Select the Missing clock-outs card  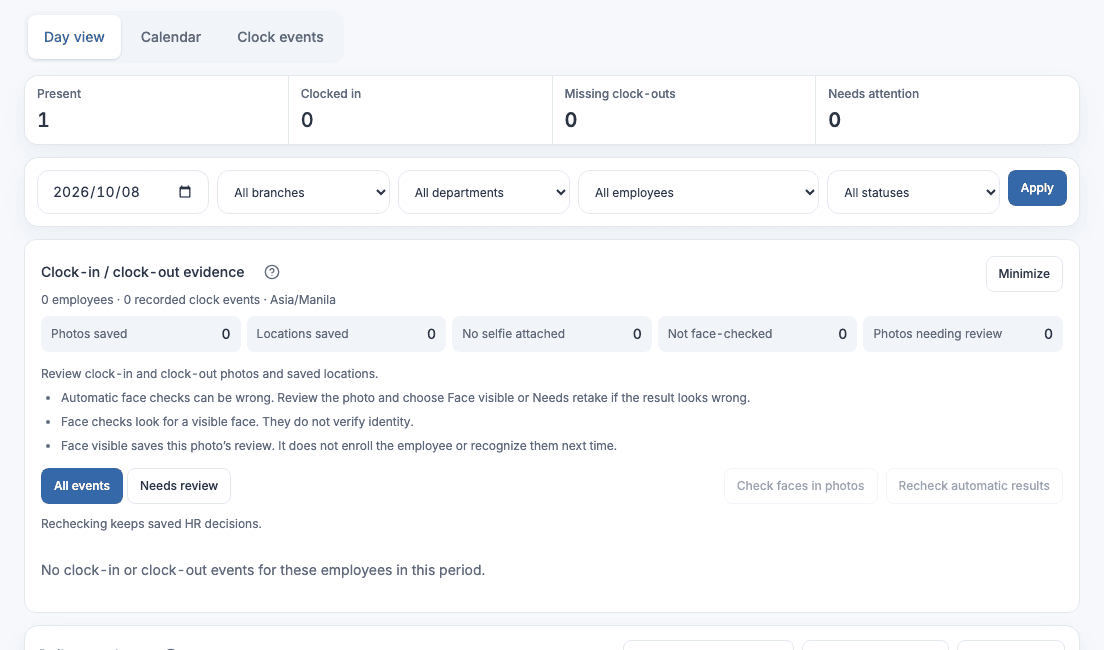pos(684,110)
